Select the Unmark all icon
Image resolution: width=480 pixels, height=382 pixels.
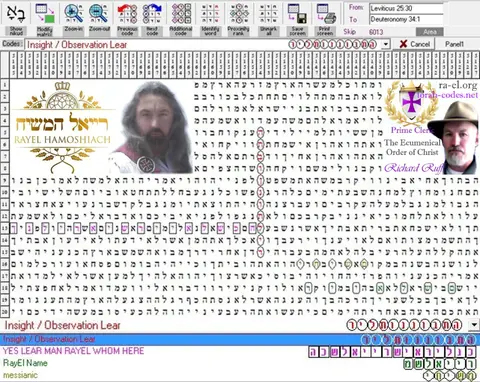(268, 18)
